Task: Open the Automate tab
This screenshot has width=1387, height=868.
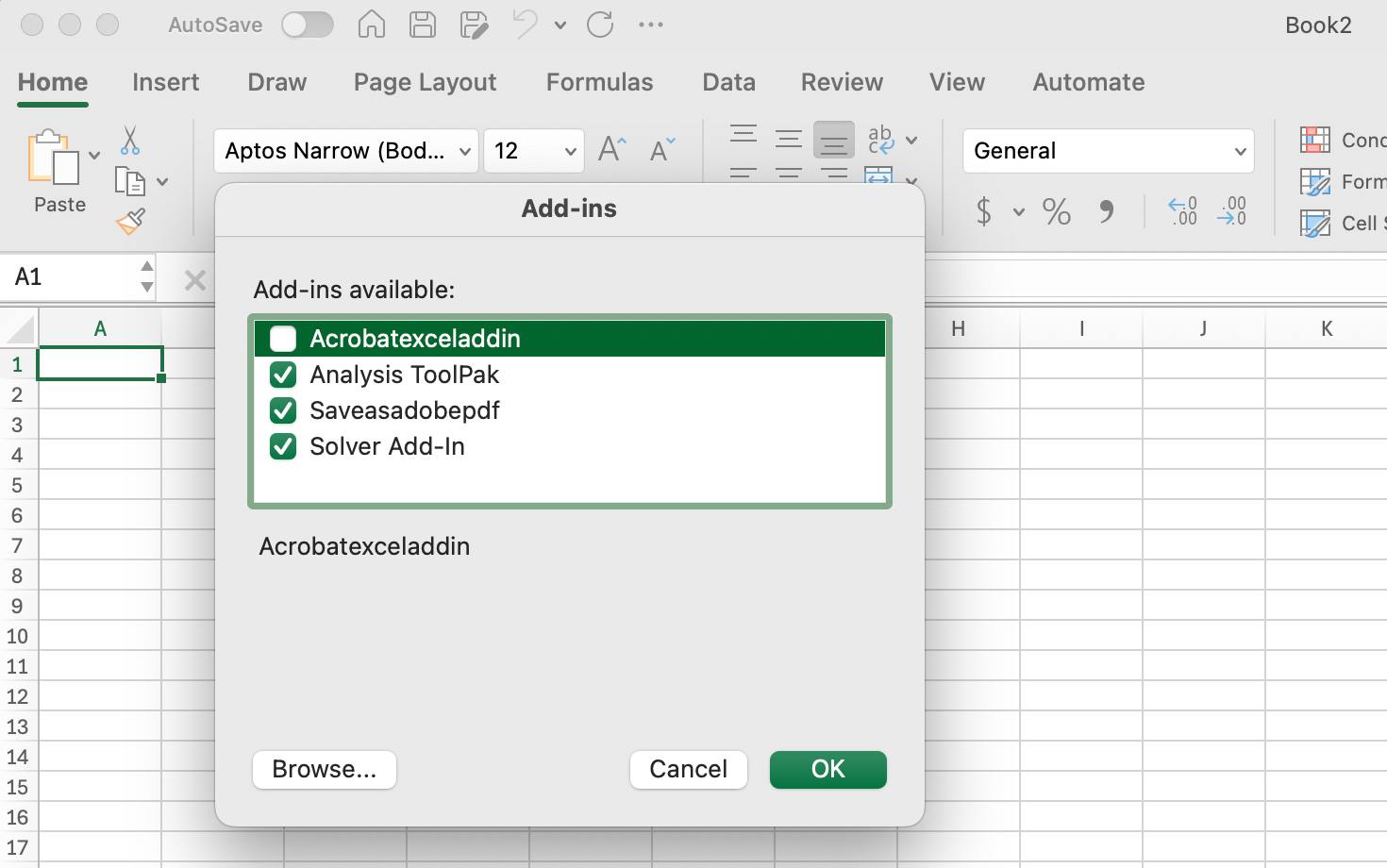Action: pos(1089,82)
